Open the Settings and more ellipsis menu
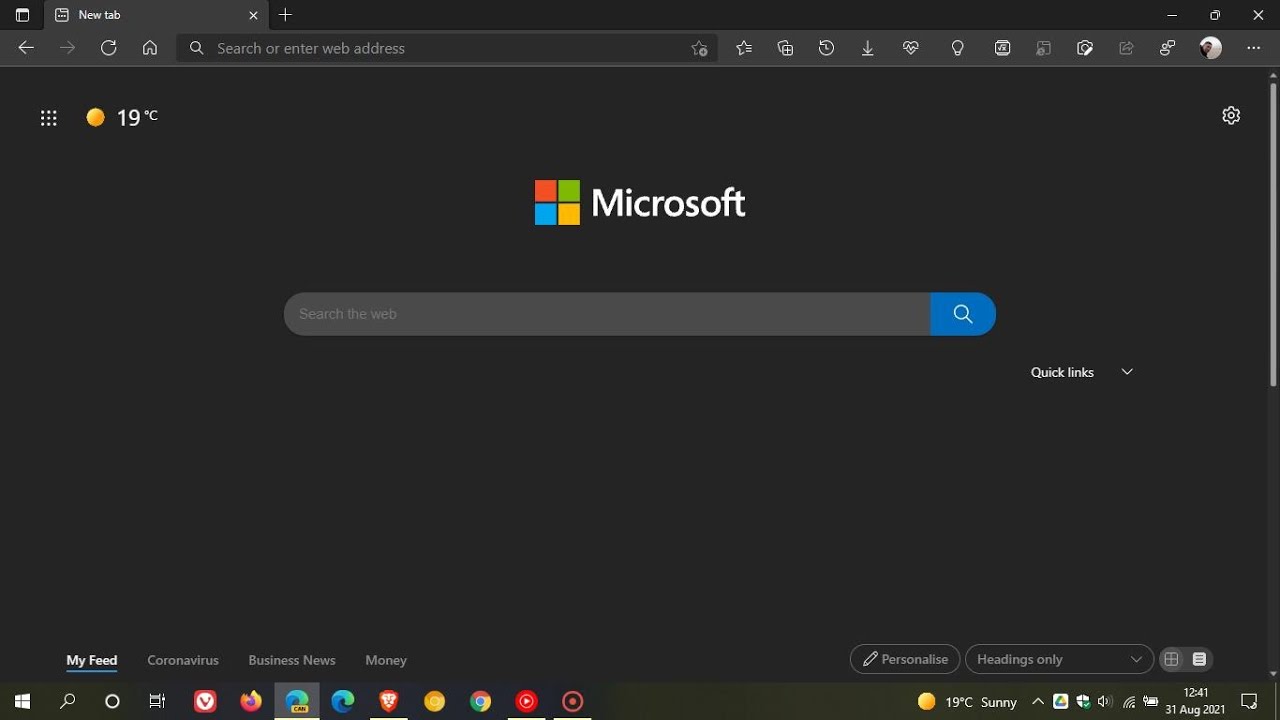The height and width of the screenshot is (720, 1280). 1254,48
